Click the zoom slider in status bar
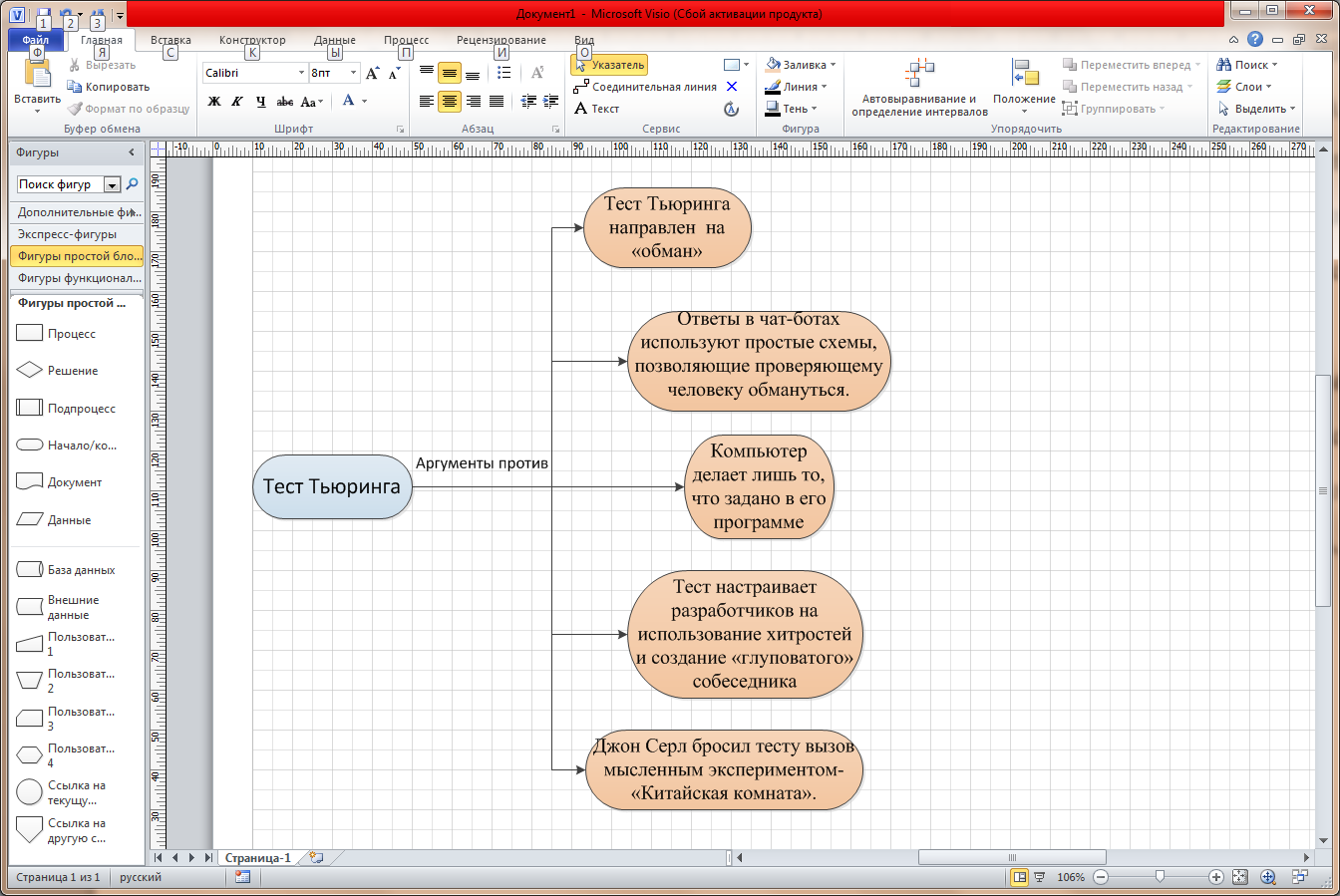The height and width of the screenshot is (896, 1340). tap(1159, 877)
